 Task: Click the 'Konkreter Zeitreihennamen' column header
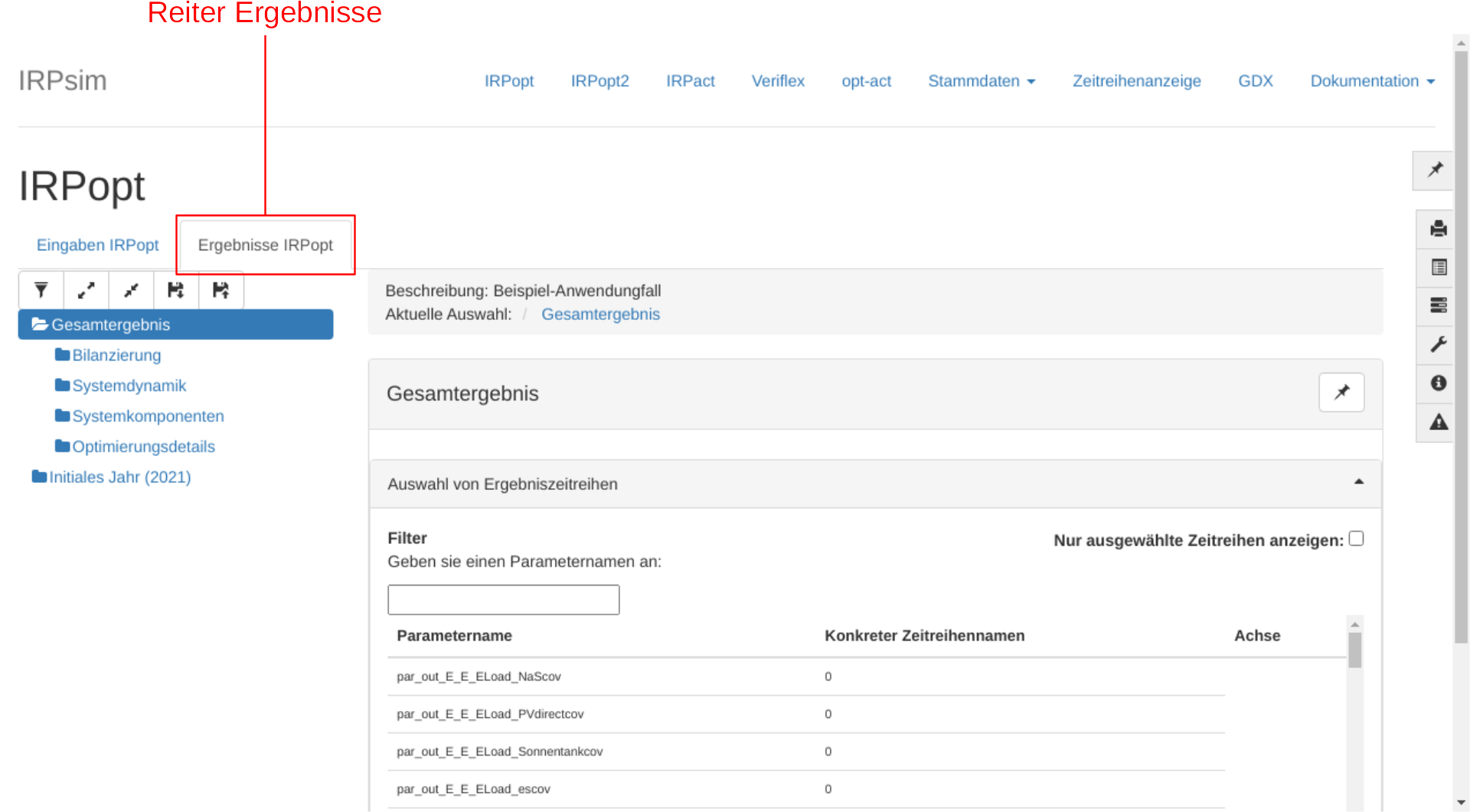(x=924, y=636)
